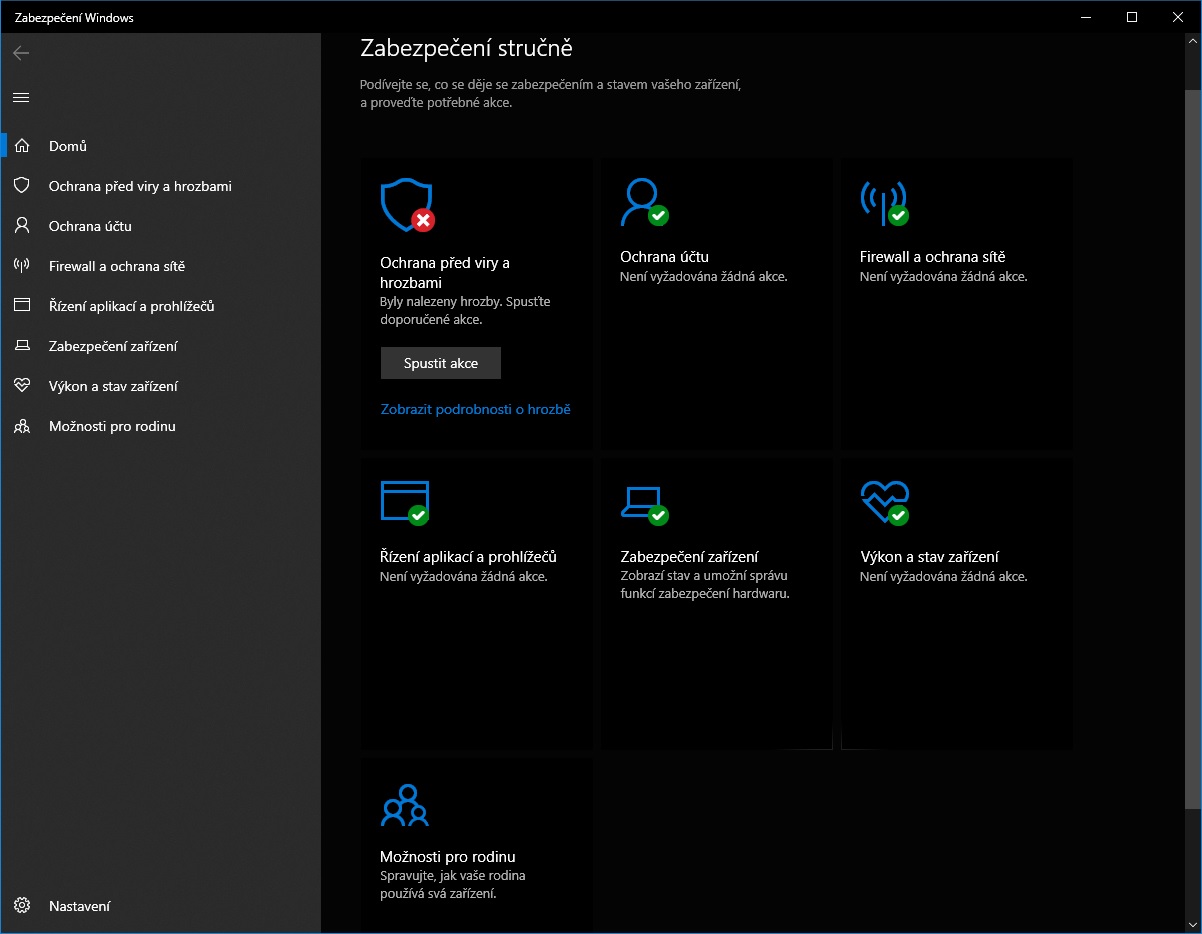Click the large laptop device security icon

[x=644, y=504]
